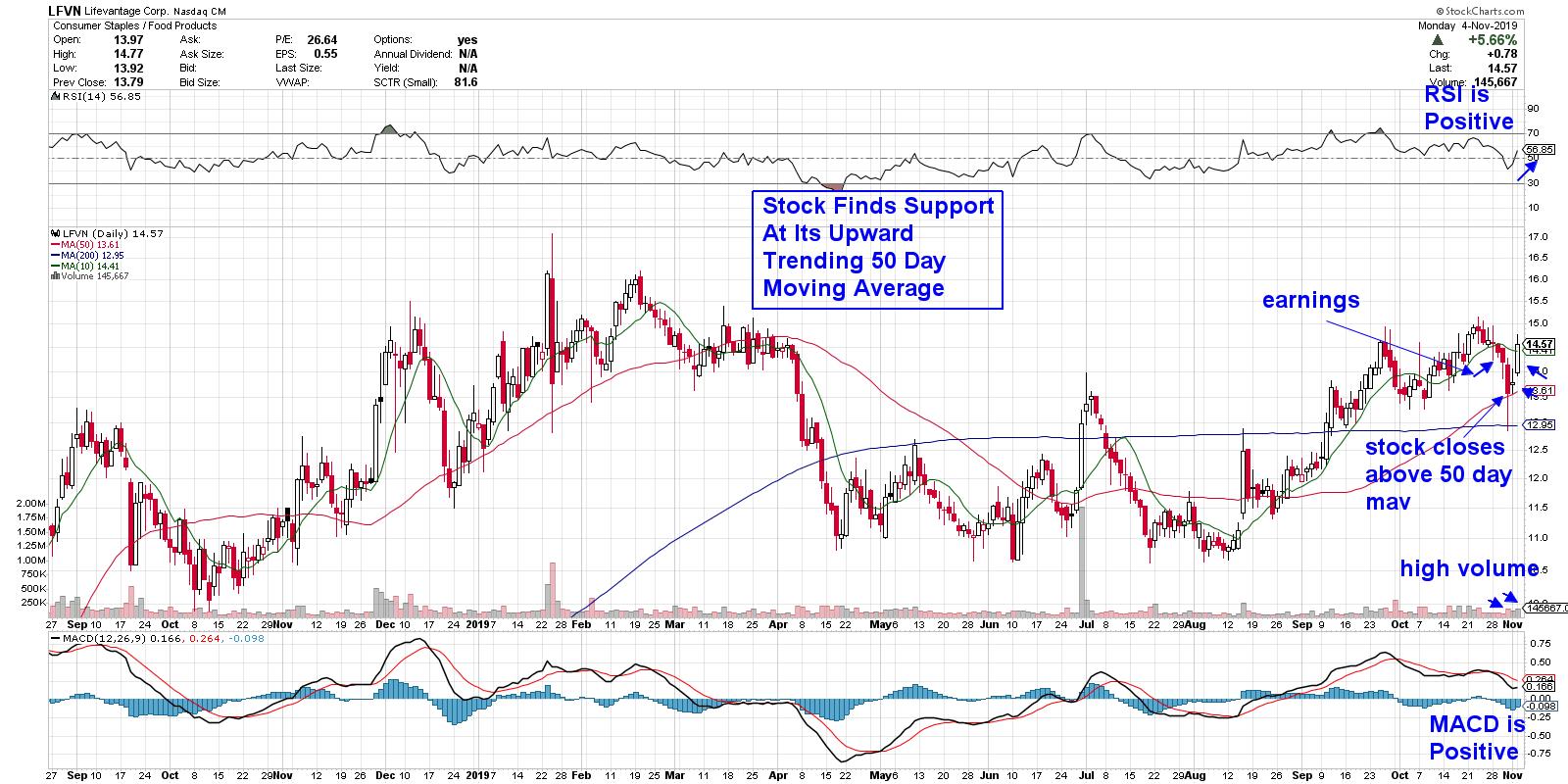Click the 'earnings' annotation text

click(1310, 300)
